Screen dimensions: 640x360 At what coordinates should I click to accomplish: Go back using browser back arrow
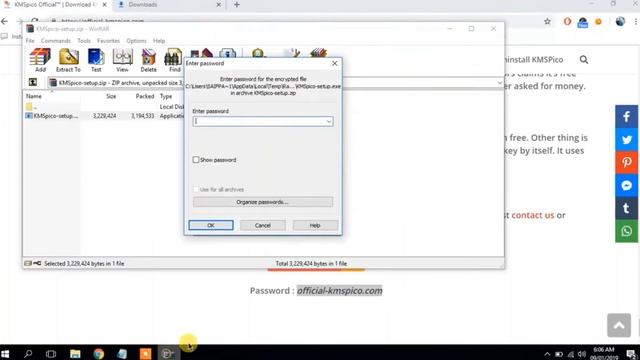(4, 21)
